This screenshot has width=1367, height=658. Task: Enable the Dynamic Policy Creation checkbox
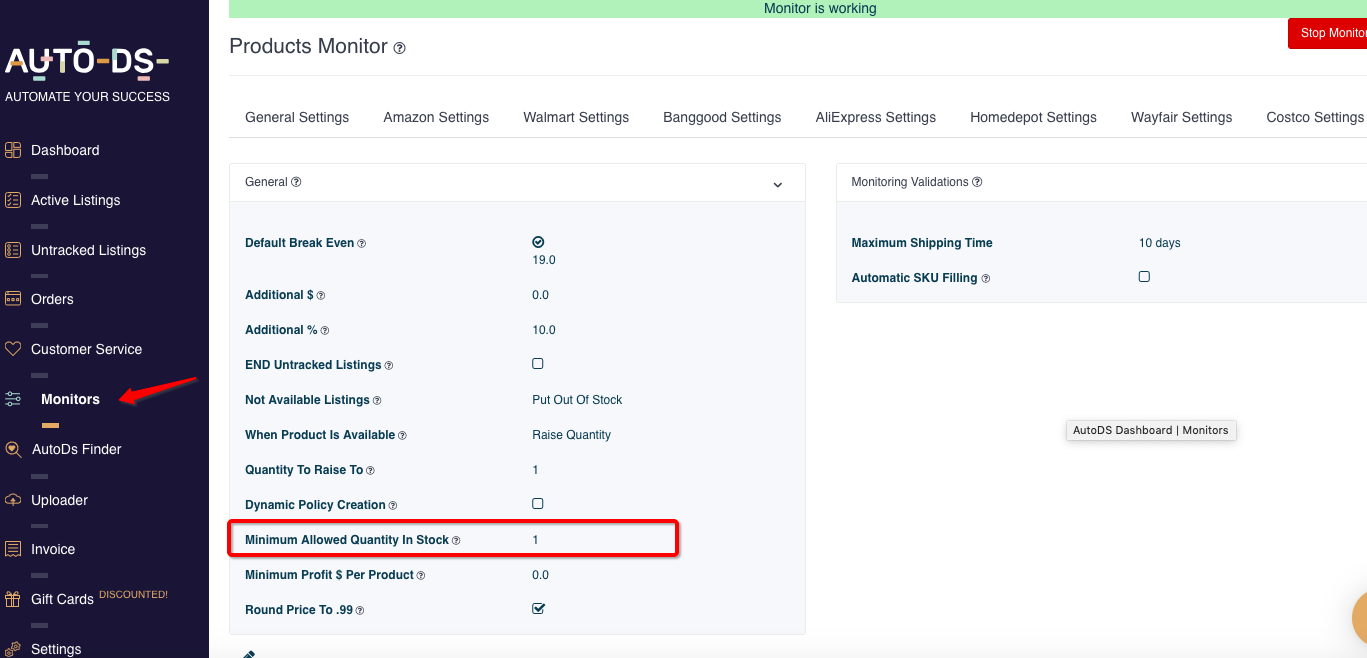point(538,504)
